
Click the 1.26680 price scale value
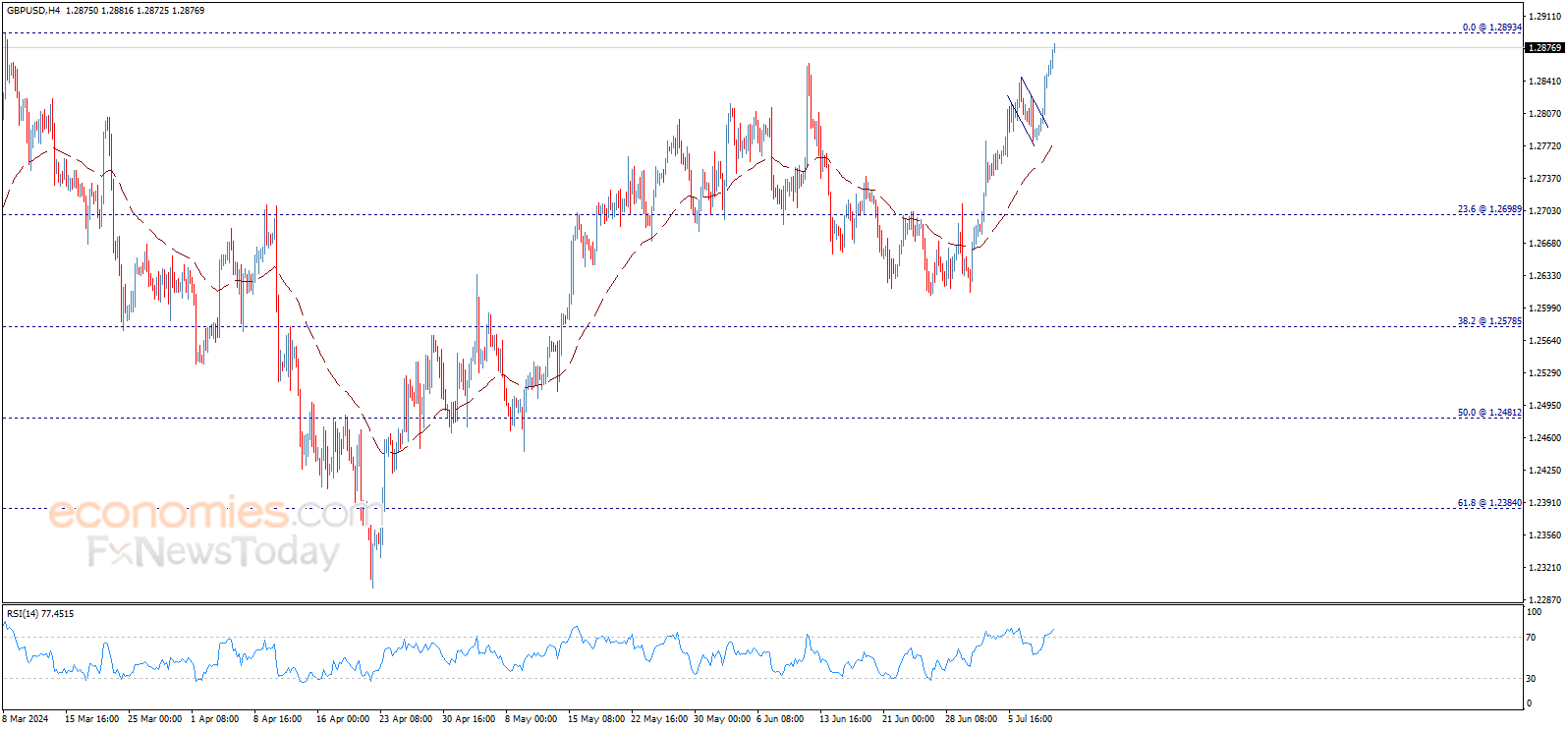[1546, 244]
